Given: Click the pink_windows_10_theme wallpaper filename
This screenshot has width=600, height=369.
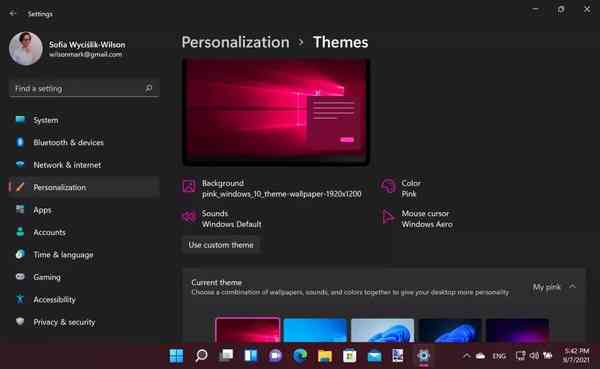Looking at the screenshot, I should tap(282, 194).
